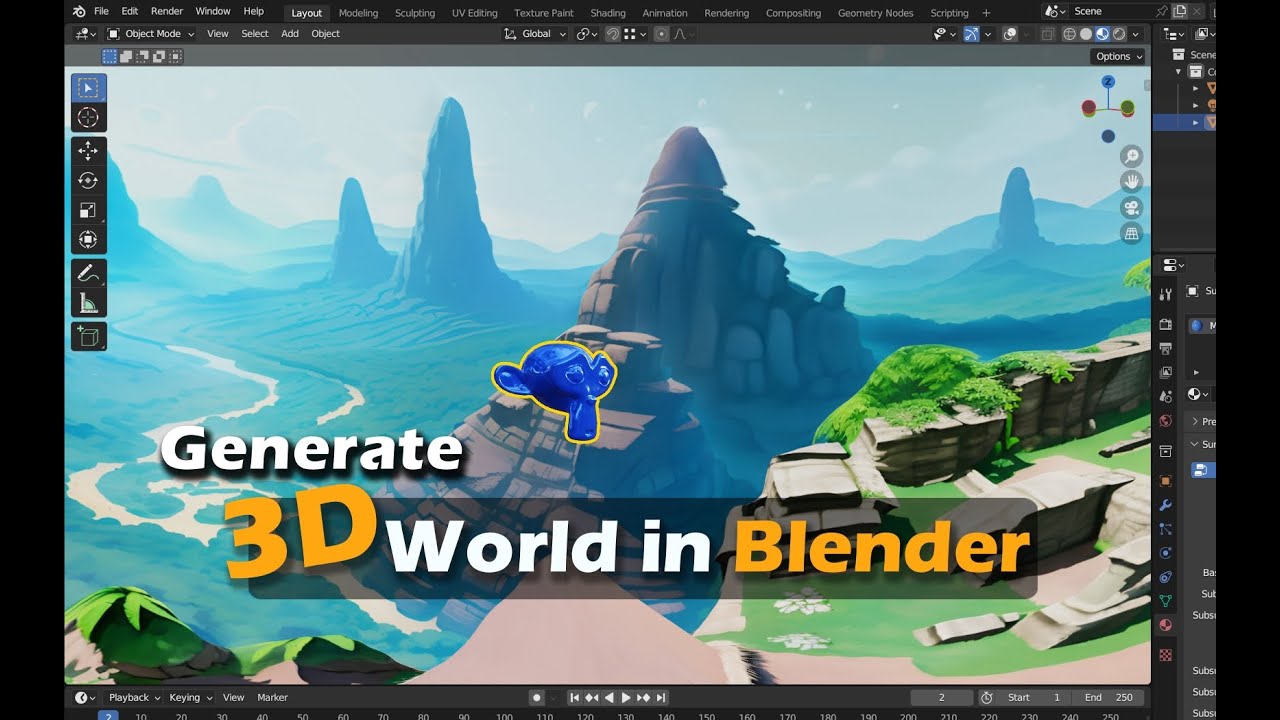Switch to the Shading workspace tab
Image resolution: width=1280 pixels, height=720 pixels.
[608, 13]
